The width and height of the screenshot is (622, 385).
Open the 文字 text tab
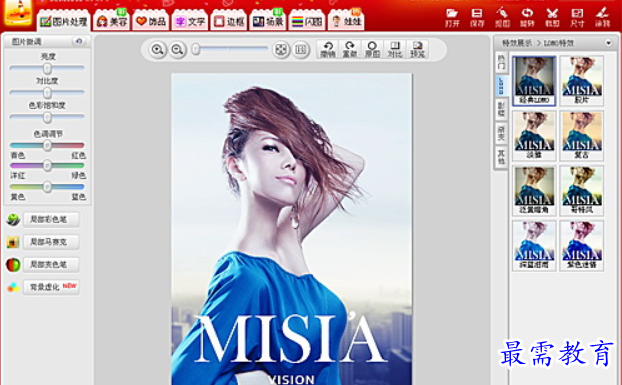pos(190,21)
